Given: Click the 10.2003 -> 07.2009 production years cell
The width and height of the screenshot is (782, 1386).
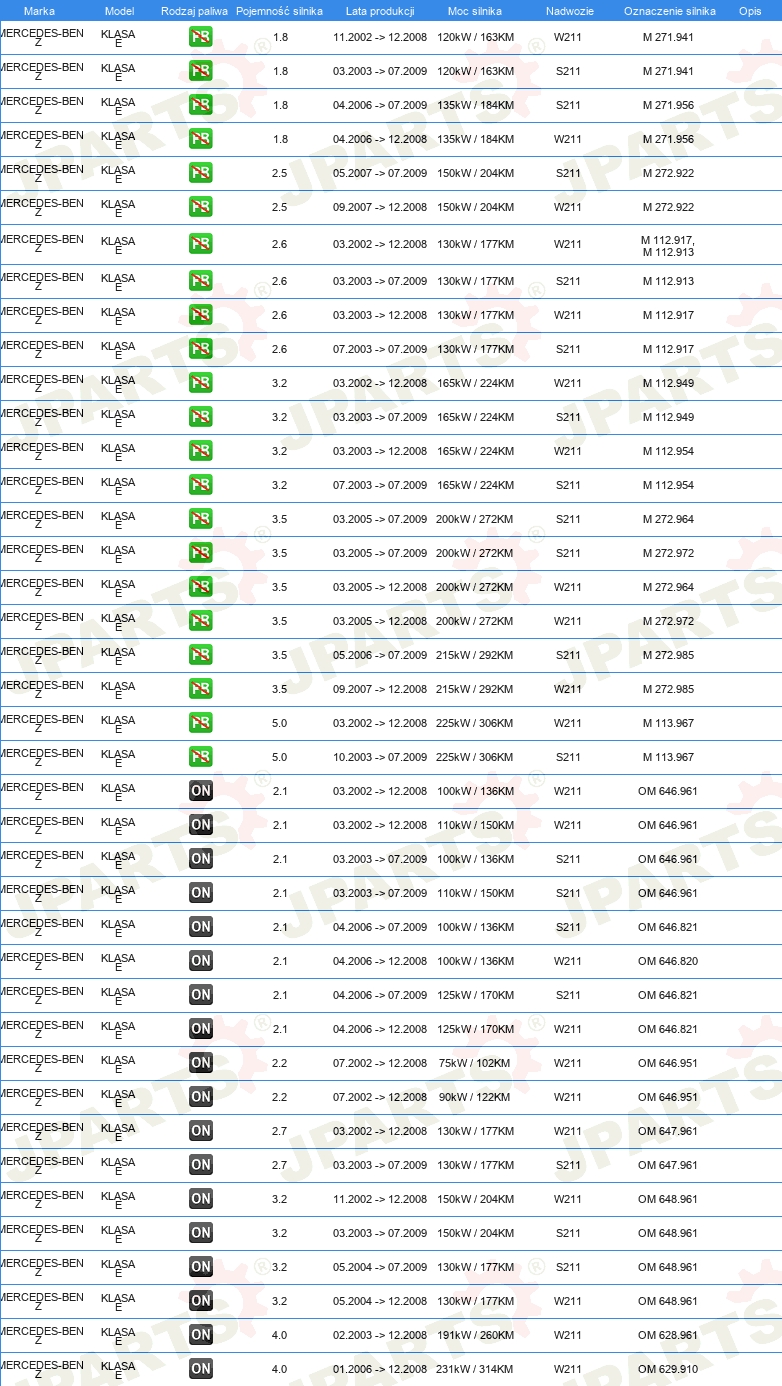Looking at the screenshot, I should [380, 757].
